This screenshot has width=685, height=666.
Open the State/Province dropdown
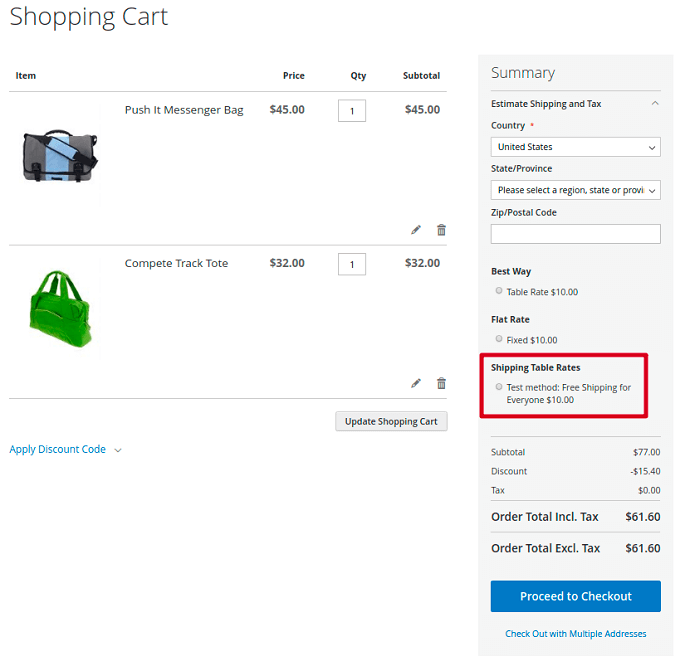pos(575,190)
